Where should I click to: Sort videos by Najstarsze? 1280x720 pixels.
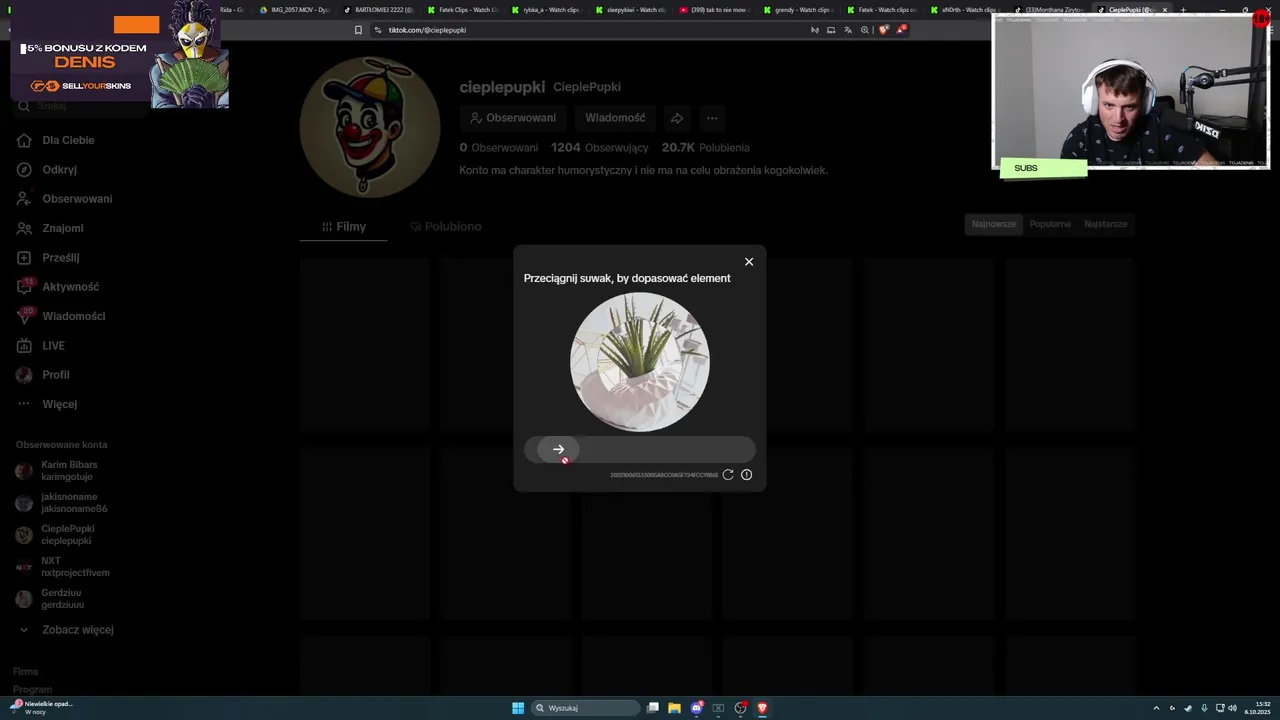click(x=1106, y=224)
